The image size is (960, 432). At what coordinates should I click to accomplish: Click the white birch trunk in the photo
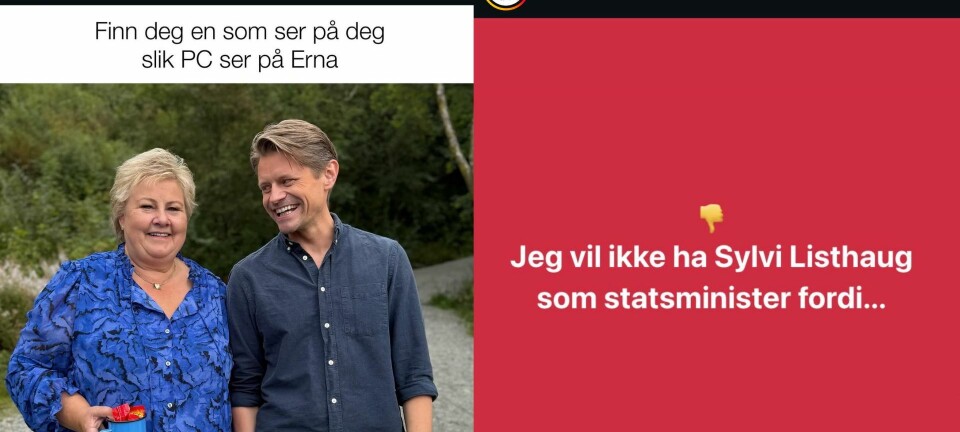click(x=454, y=135)
